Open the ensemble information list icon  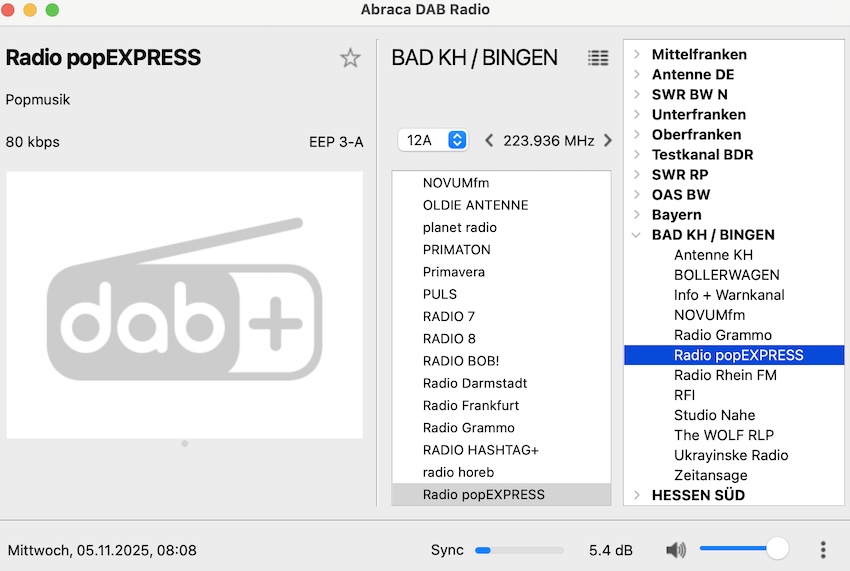pyautogui.click(x=598, y=58)
